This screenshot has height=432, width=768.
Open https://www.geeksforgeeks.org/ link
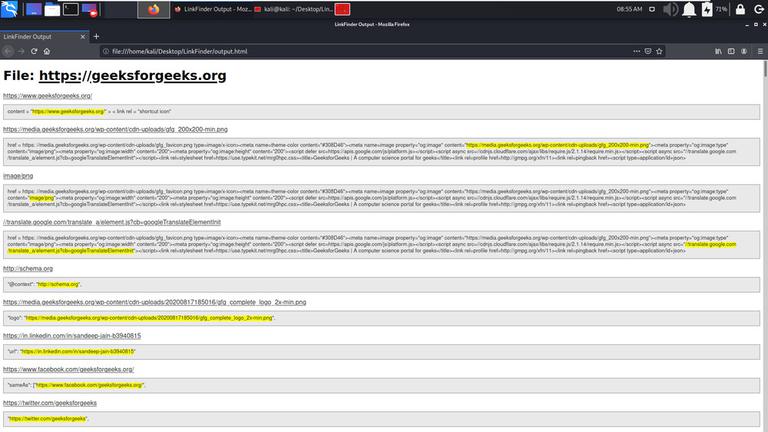48,96
